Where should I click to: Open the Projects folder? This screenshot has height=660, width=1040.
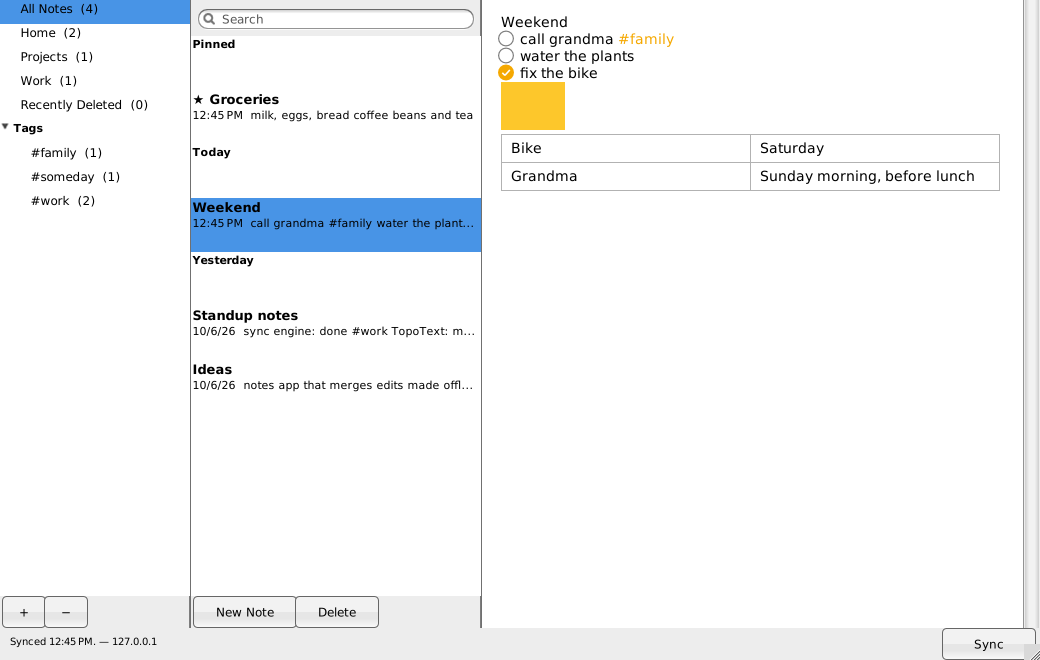(95, 56)
